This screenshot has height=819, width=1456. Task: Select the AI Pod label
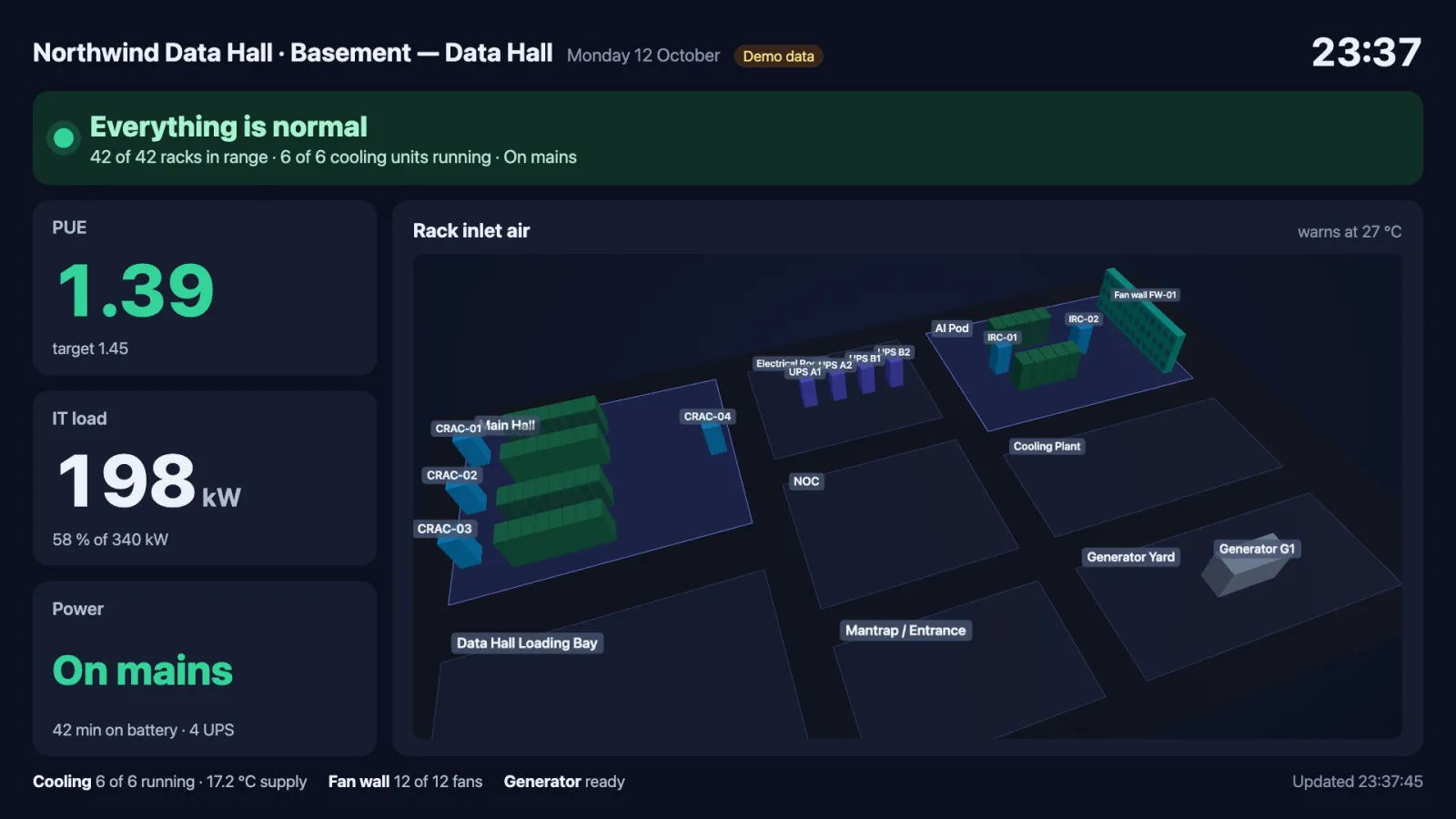[x=952, y=329]
